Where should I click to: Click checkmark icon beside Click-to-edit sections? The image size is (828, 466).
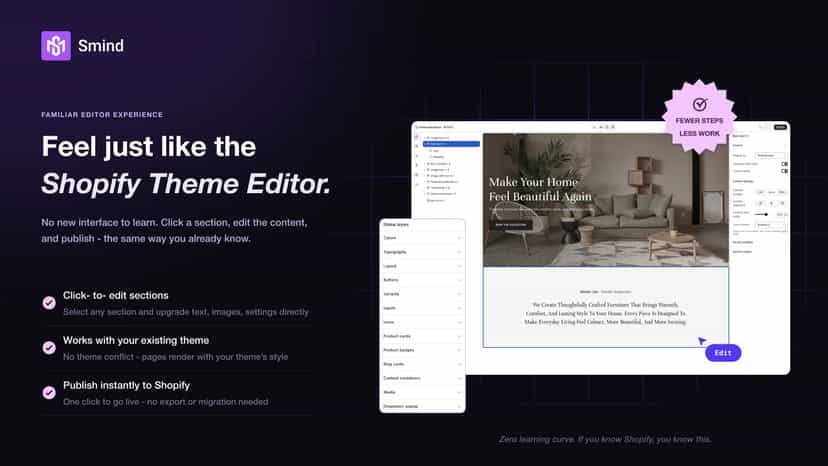pyautogui.click(x=49, y=303)
